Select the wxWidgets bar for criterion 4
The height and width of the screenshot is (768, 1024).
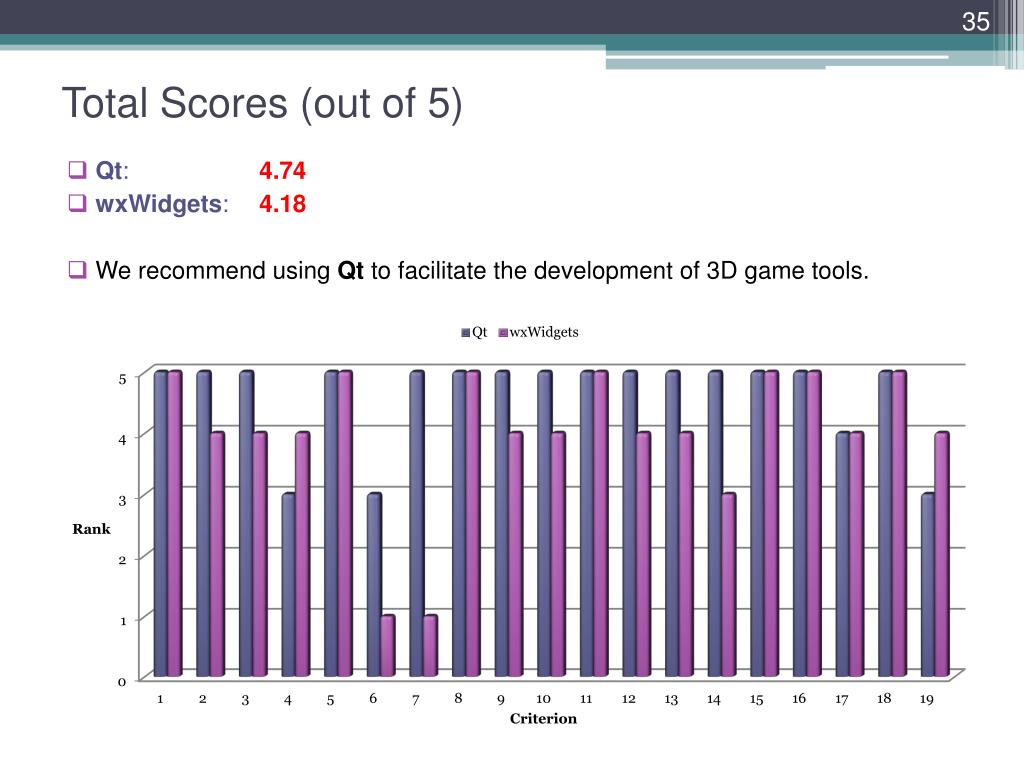click(x=303, y=554)
